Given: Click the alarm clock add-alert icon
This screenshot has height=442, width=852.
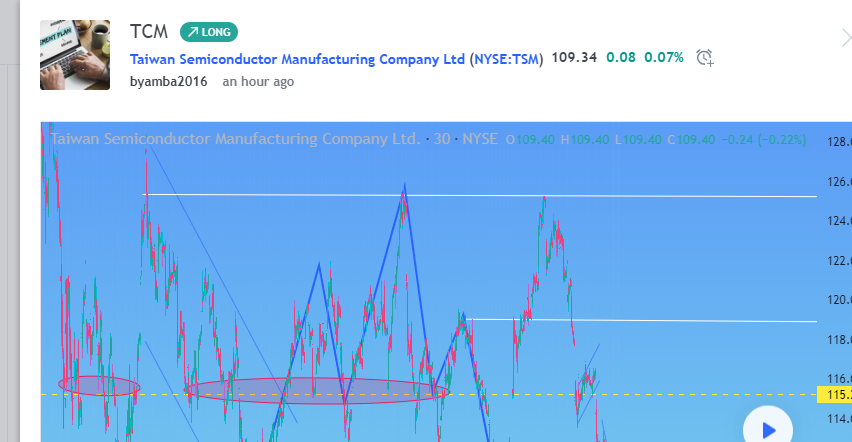Looking at the screenshot, I should point(705,58).
